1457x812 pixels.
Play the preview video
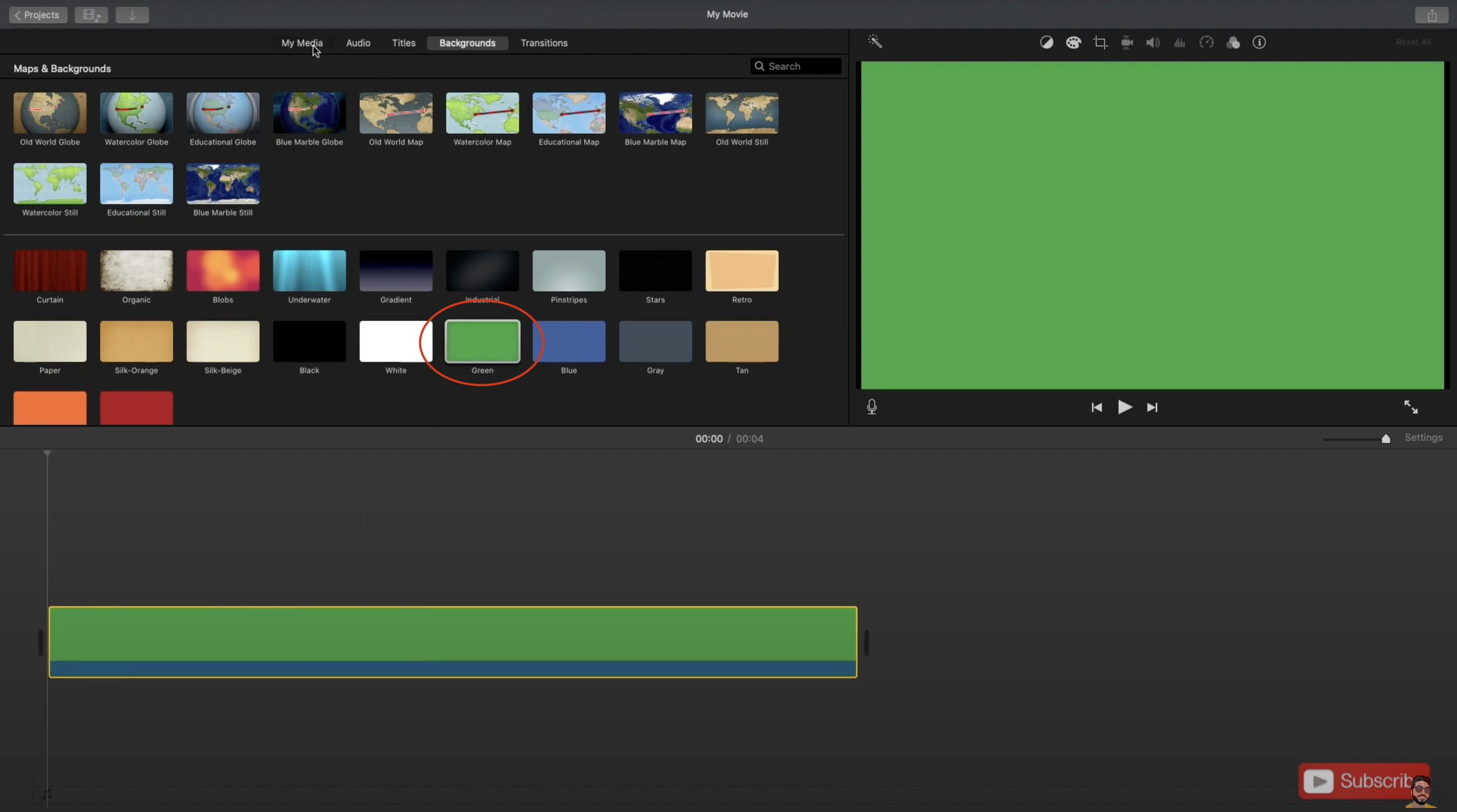(1124, 407)
